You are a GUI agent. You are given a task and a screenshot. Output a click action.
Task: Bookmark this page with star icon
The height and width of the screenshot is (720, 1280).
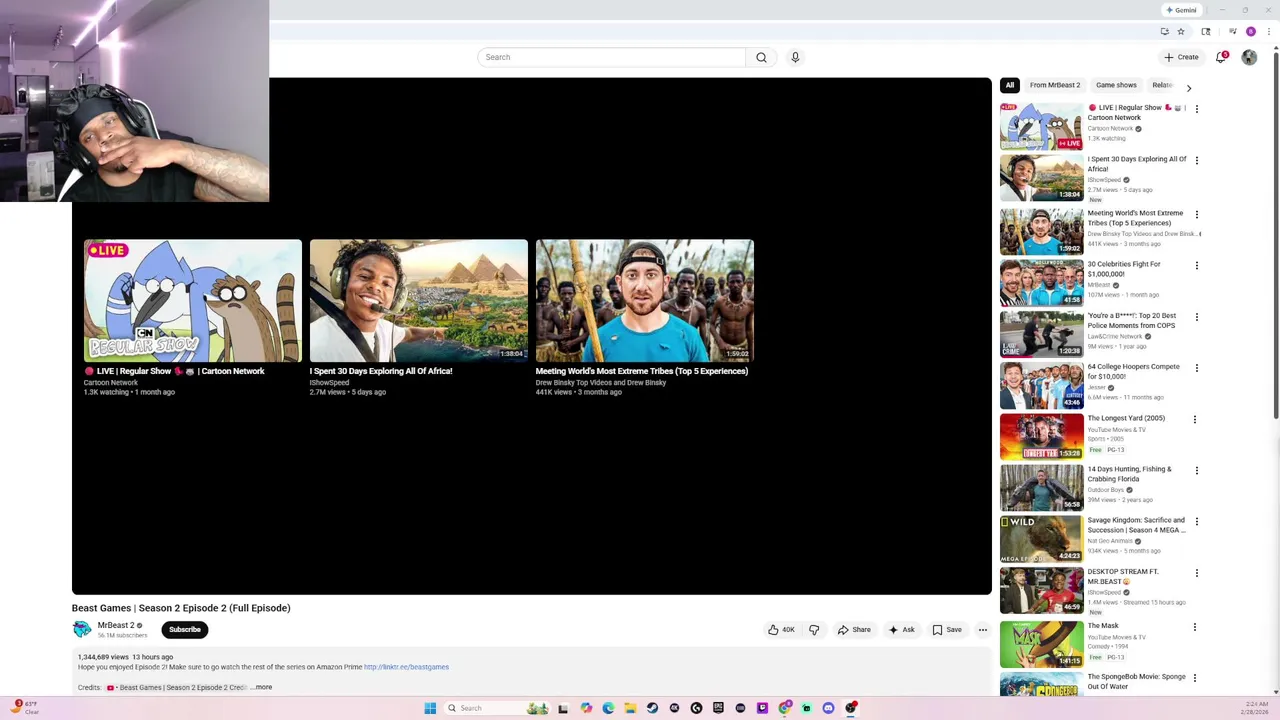click(1181, 31)
